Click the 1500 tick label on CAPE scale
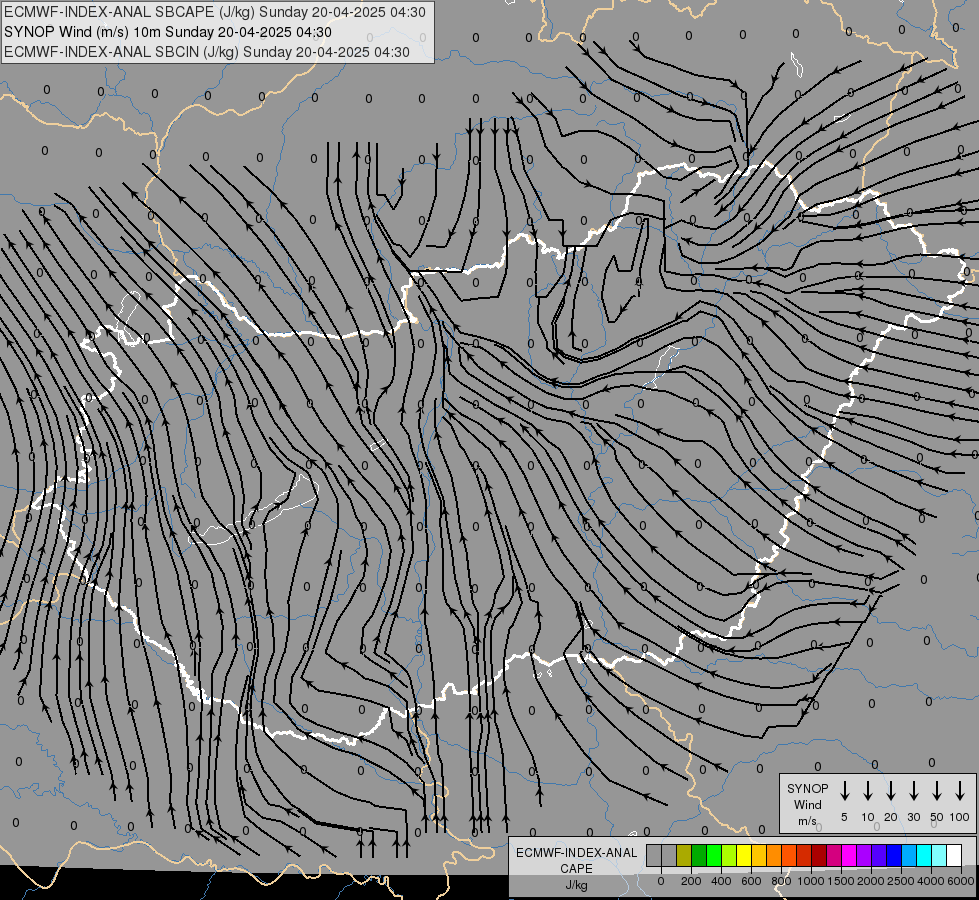Screen dimensions: 979x900 [x=841, y=881]
